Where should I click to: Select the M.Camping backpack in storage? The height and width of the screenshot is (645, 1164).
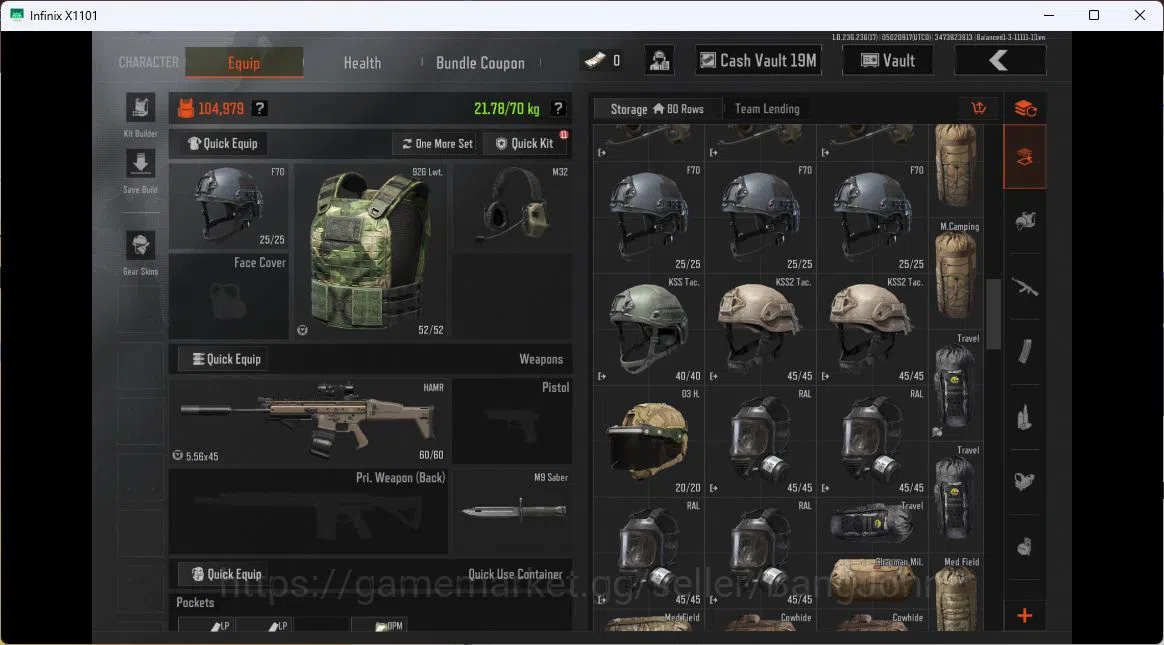[x=956, y=276]
